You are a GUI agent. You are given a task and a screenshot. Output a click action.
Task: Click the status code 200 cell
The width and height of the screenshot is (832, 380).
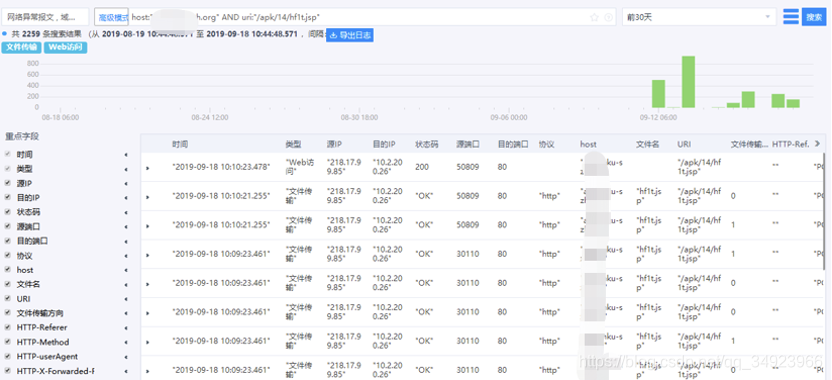421,167
